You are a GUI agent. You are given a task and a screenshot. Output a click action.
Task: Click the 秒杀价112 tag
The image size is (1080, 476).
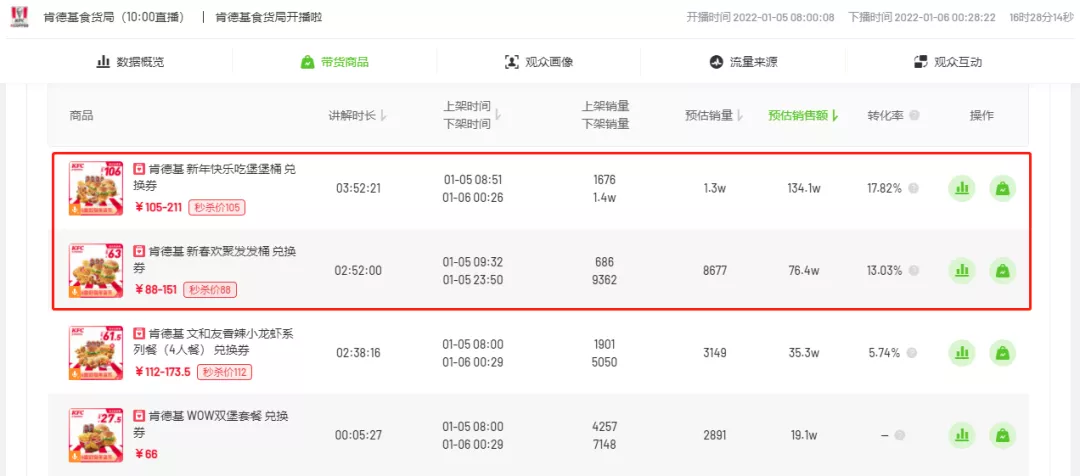[225, 373]
